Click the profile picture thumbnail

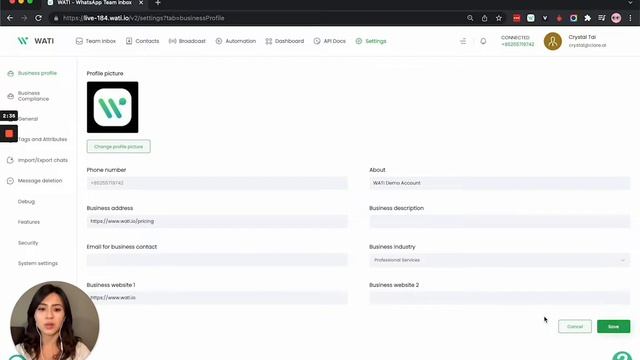[x=112, y=107]
